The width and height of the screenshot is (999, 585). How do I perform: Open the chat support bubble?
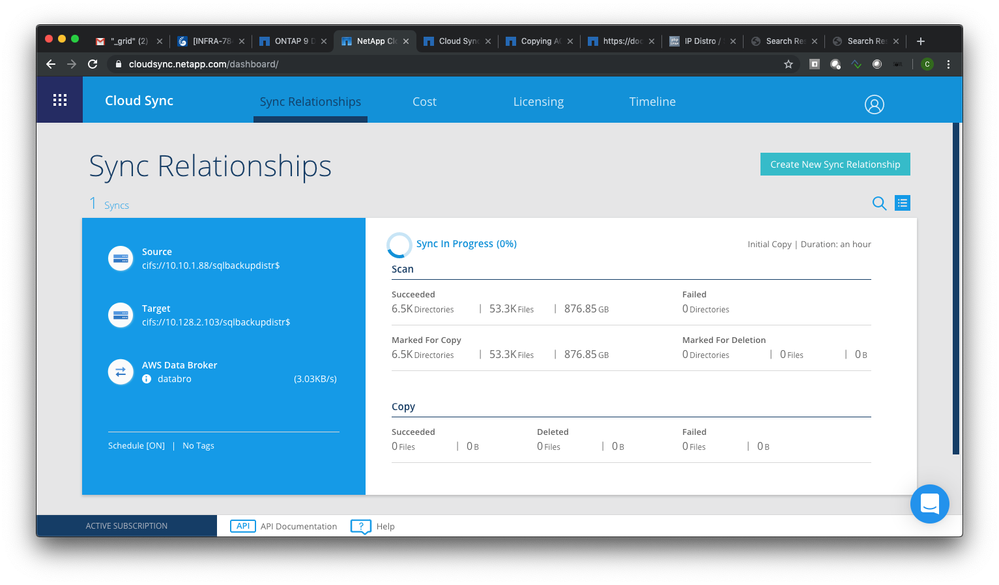[x=930, y=504]
